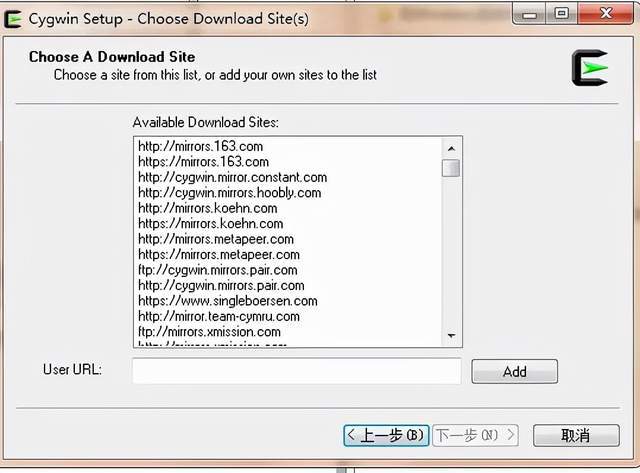This screenshot has width=640, height=473.
Task: Pick https://mirrors.metapeer.com site
Action: pyautogui.click(x=219, y=255)
